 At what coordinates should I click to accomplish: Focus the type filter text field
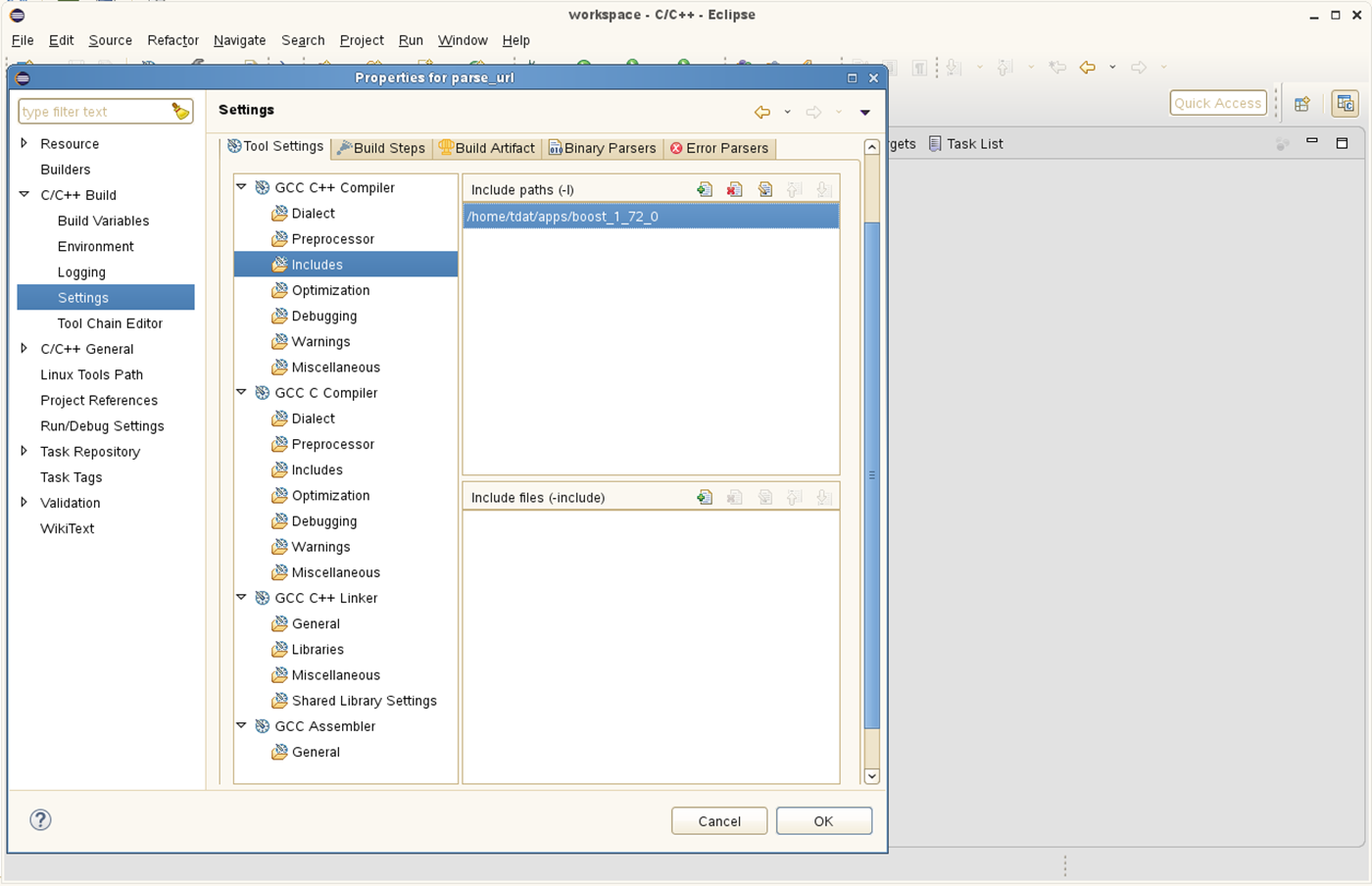click(x=94, y=112)
